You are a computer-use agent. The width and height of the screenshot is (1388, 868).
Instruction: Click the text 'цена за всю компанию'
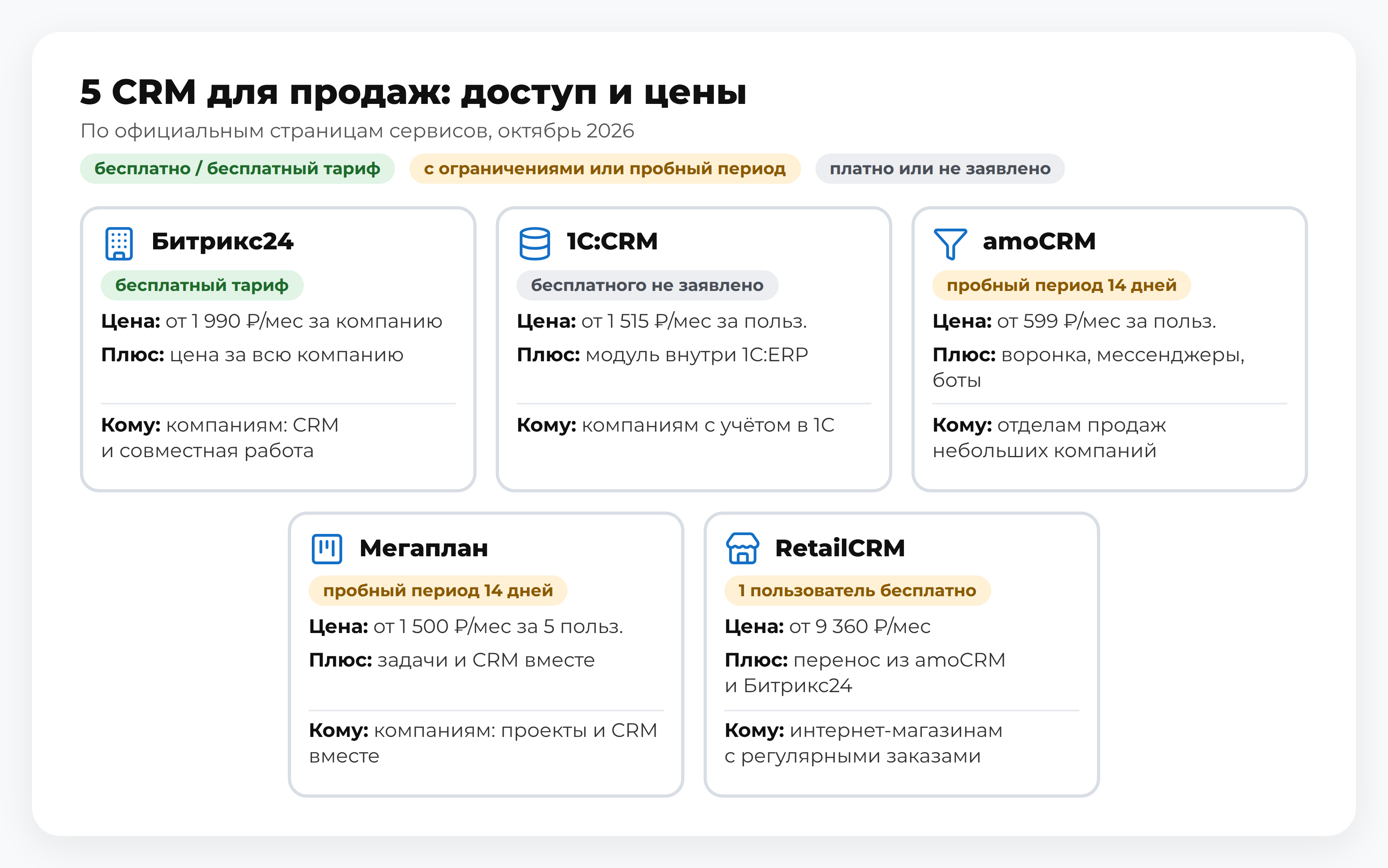[287, 355]
